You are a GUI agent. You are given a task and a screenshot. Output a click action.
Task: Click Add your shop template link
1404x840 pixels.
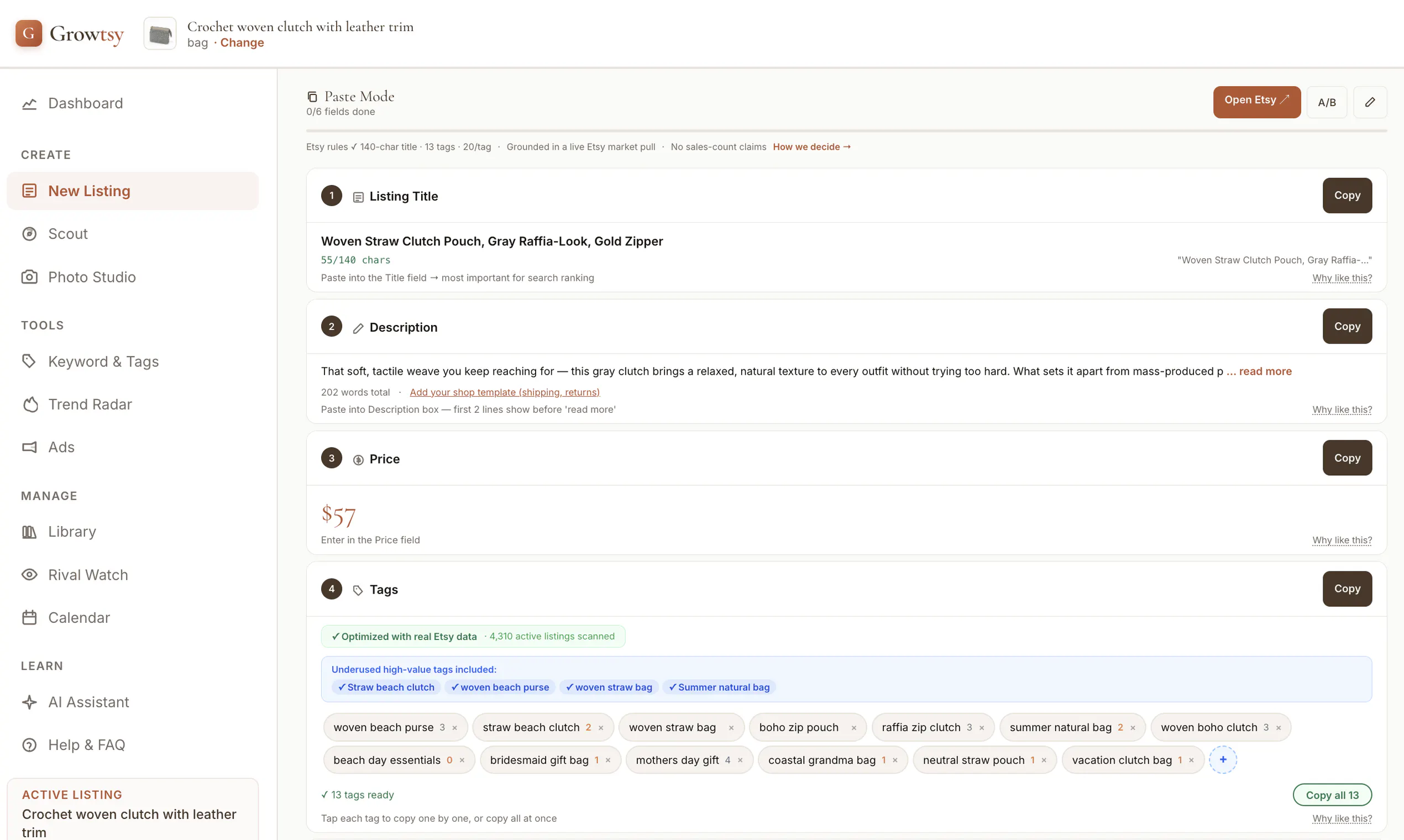pos(505,392)
